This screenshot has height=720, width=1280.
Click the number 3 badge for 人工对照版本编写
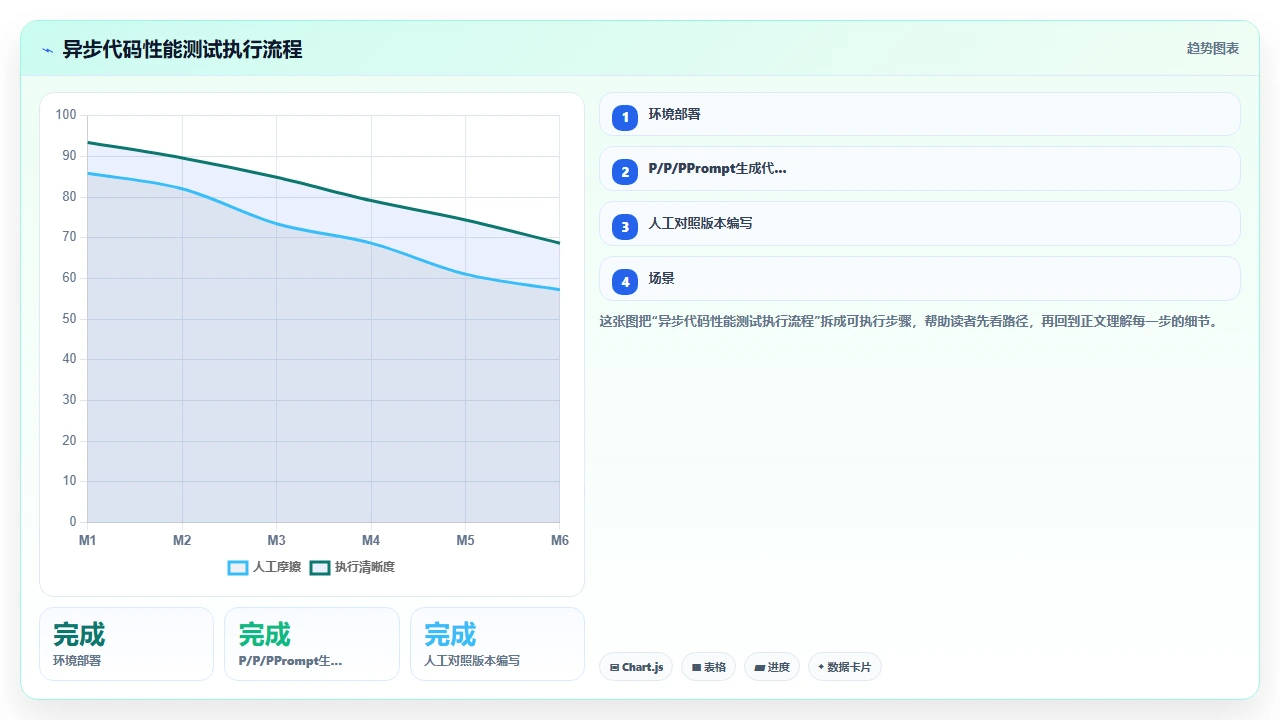tap(625, 227)
